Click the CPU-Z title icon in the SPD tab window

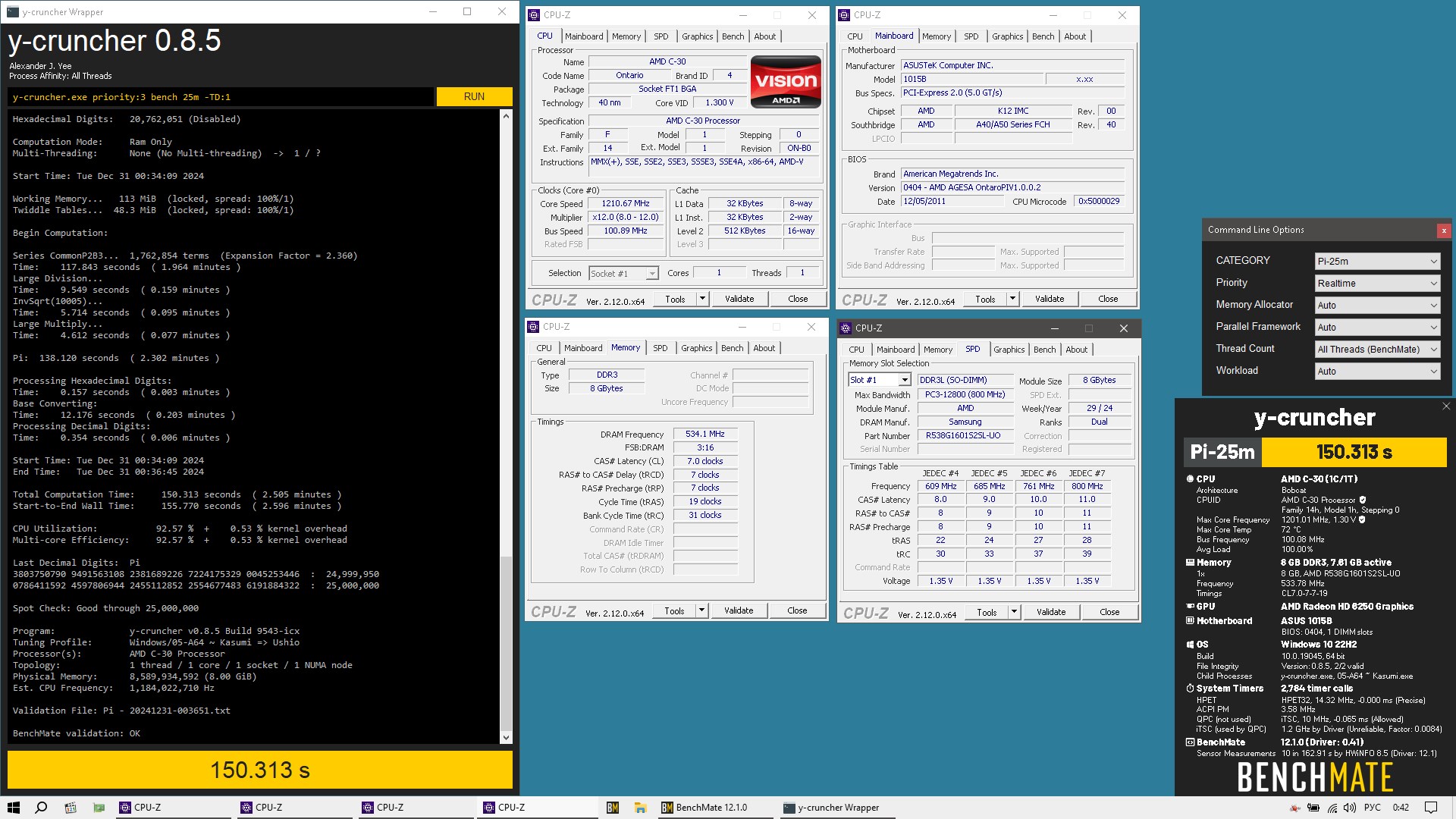[x=846, y=328]
